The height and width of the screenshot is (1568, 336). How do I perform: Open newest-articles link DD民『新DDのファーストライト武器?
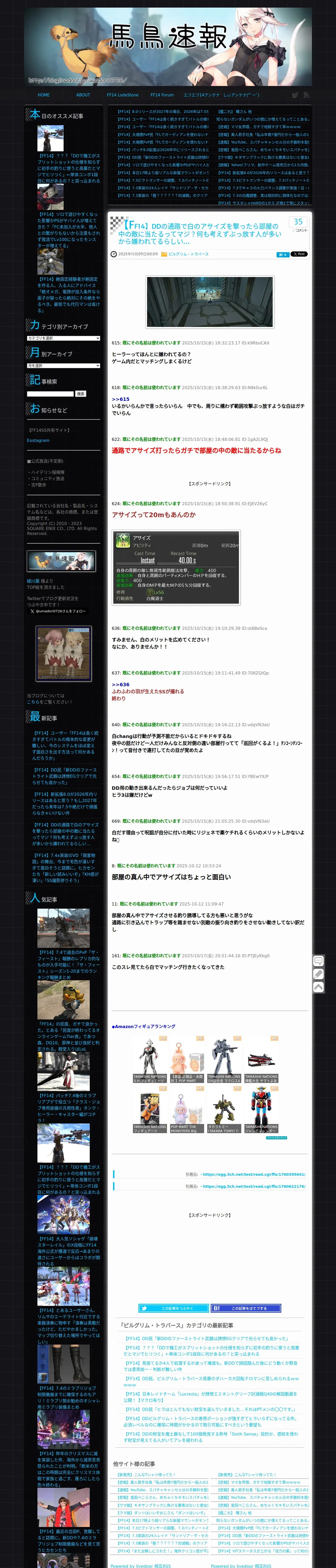click(x=65, y=776)
